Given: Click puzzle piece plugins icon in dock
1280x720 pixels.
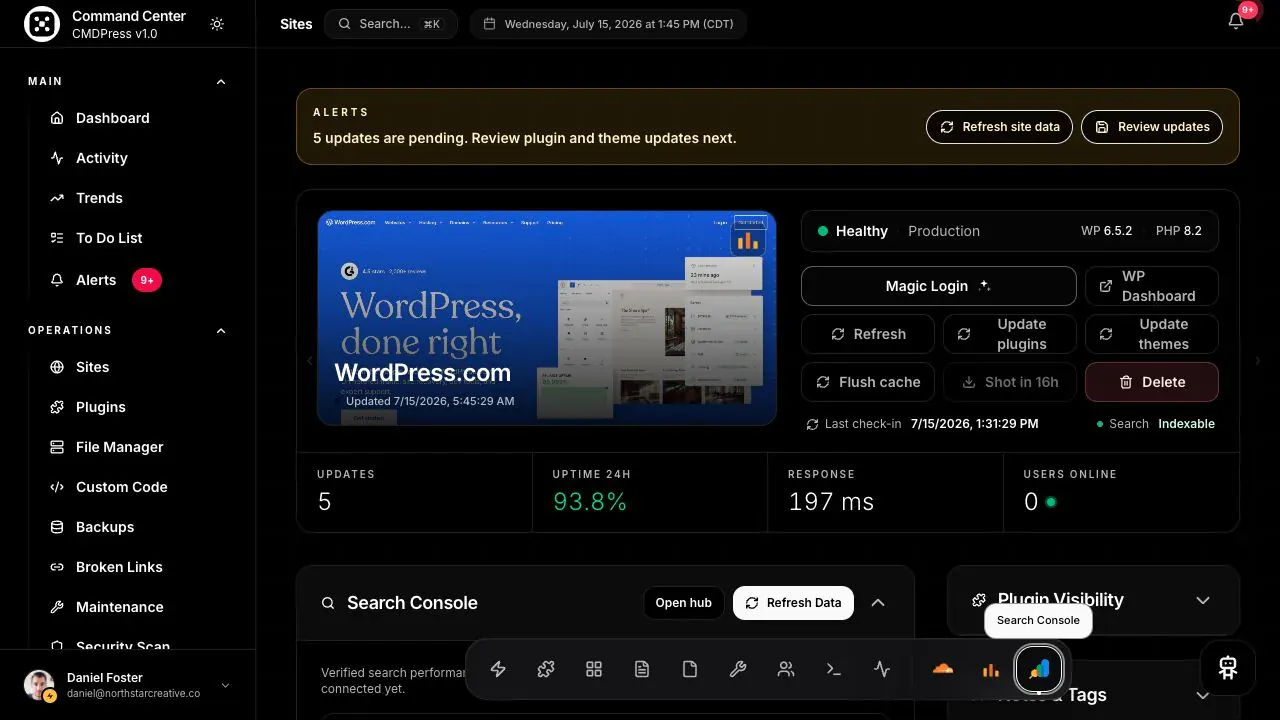Looking at the screenshot, I should (546, 669).
